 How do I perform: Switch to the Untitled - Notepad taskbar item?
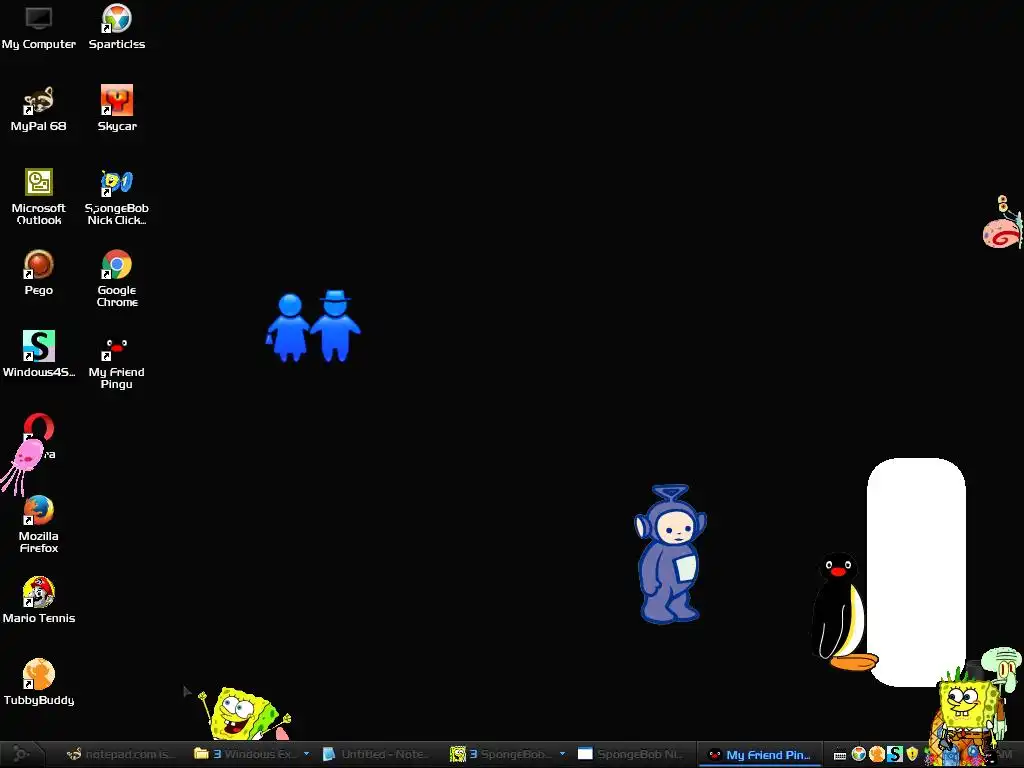coord(377,754)
